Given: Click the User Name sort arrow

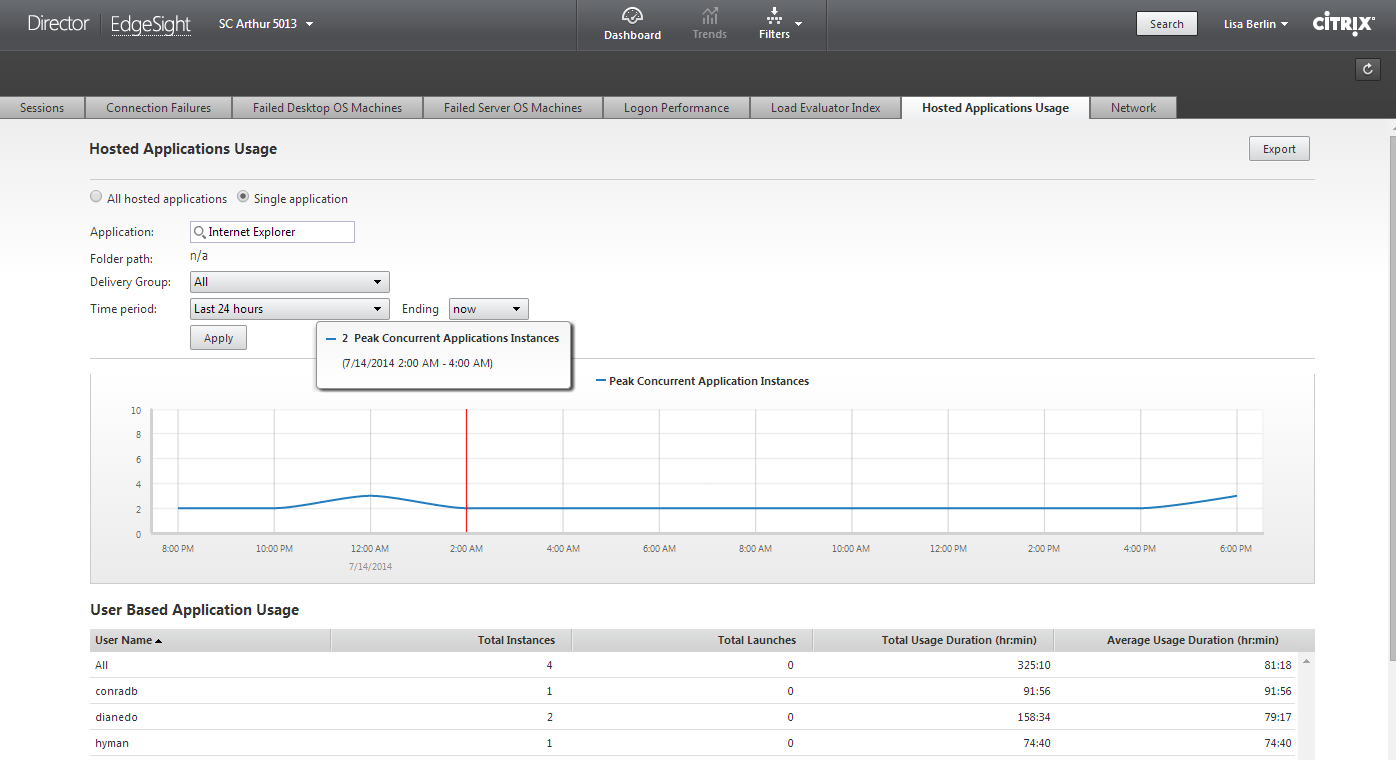Looking at the screenshot, I should (159, 641).
